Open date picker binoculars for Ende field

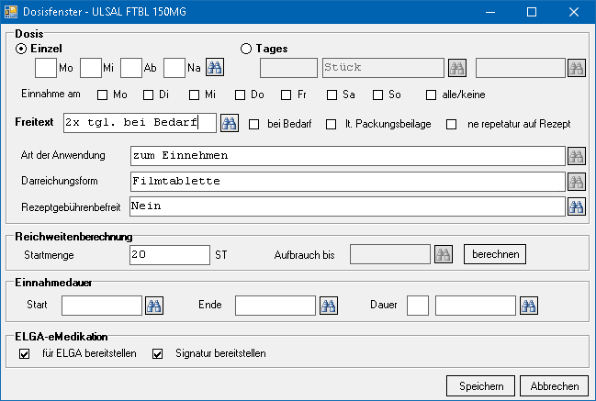tap(328, 306)
